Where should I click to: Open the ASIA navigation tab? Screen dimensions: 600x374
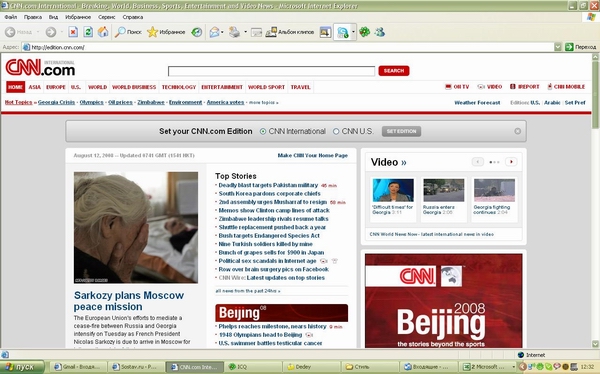click(x=34, y=87)
